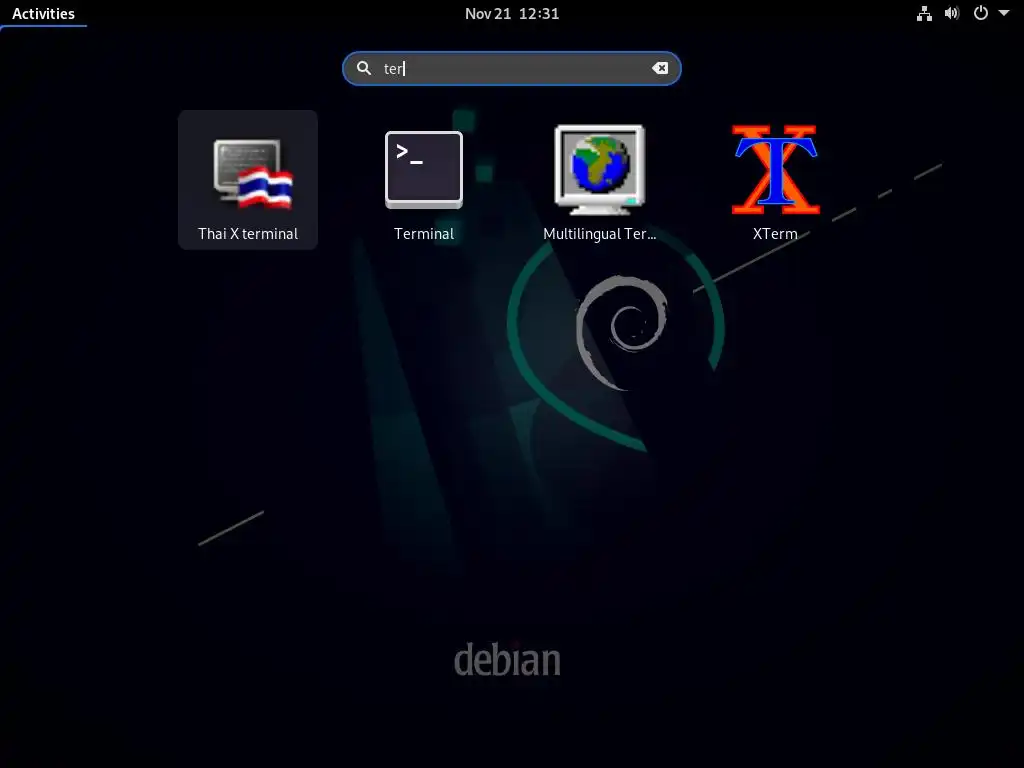Select the 'Thai X terminal' label
This screenshot has height=768, width=1024.
(248, 234)
